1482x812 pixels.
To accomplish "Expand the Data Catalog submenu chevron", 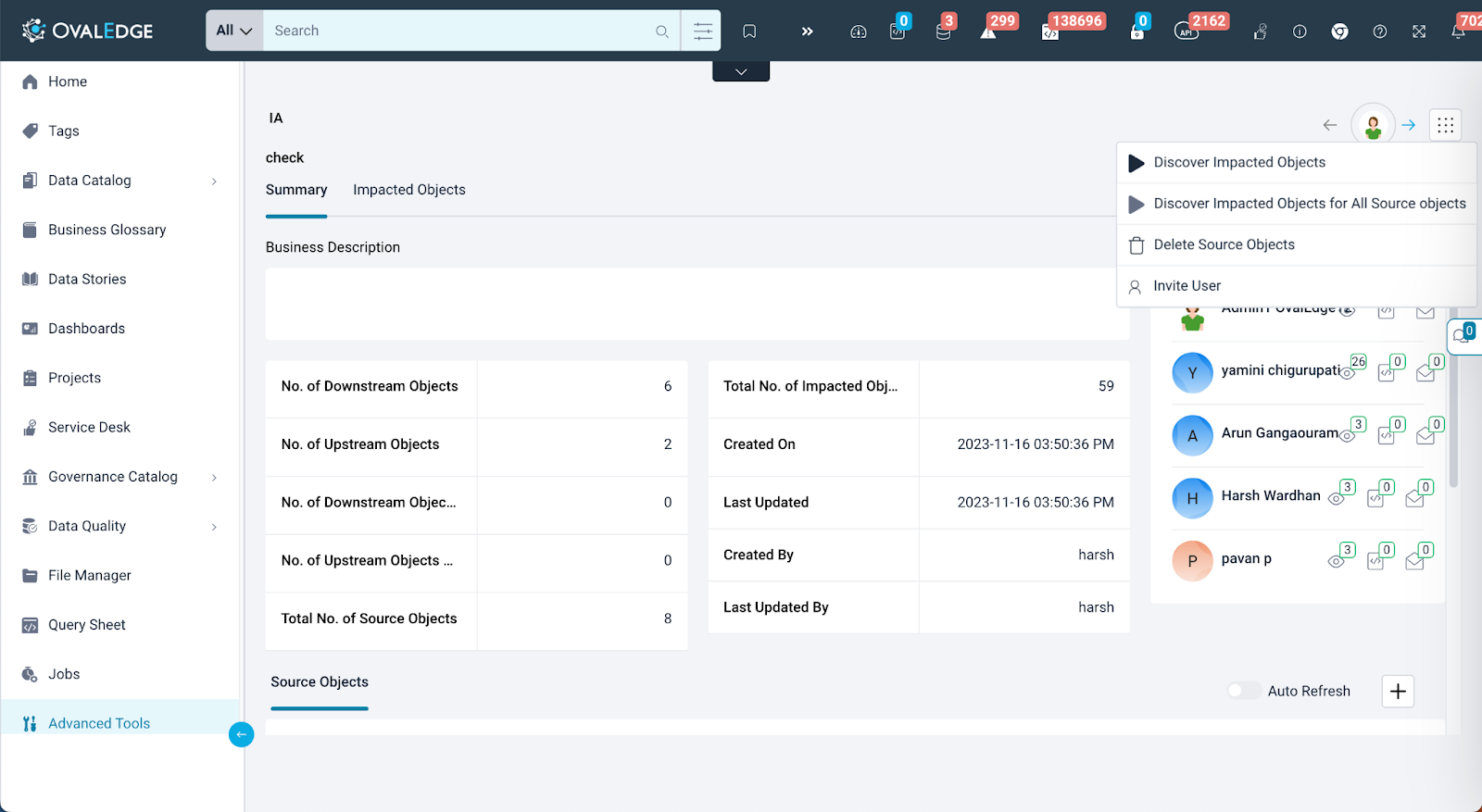I will tap(214, 181).
